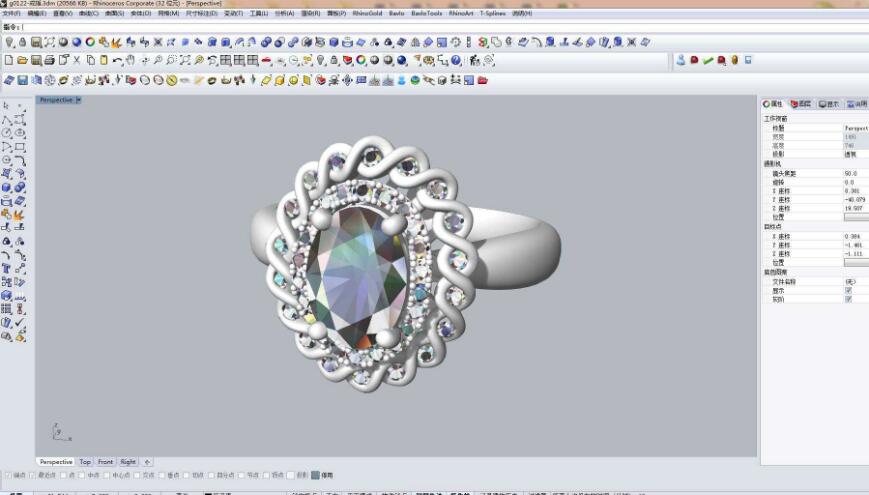Toggle the first osnap checkbox (端点)
Screen dimensions: 869x495
[8, 475]
